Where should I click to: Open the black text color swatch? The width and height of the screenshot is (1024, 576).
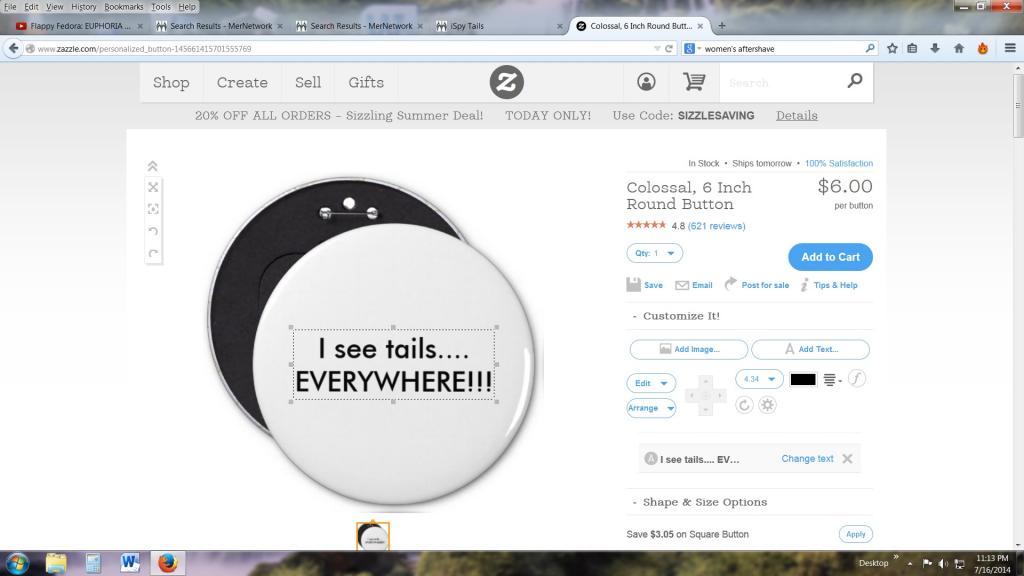[803, 379]
